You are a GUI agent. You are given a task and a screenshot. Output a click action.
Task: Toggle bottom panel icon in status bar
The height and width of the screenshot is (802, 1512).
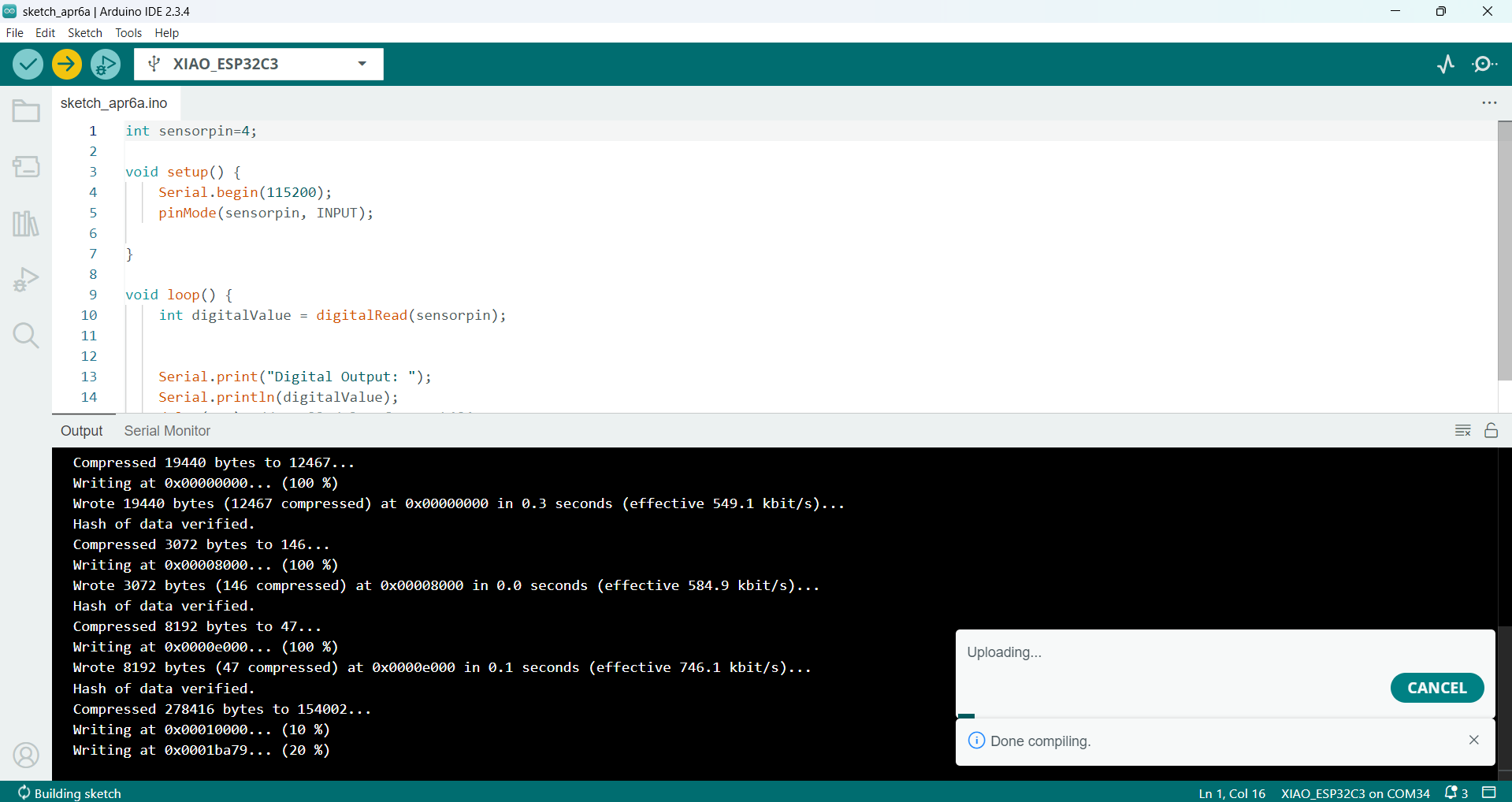tap(1489, 793)
